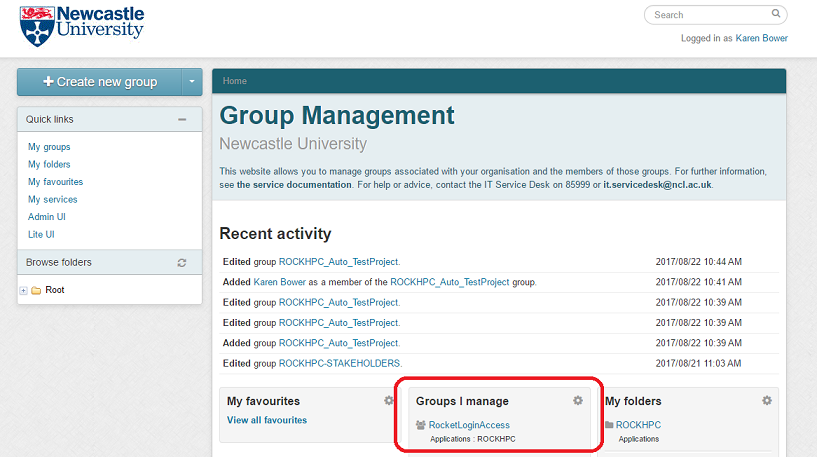Open My folders gear settings
This screenshot has width=817, height=457.
point(767,401)
